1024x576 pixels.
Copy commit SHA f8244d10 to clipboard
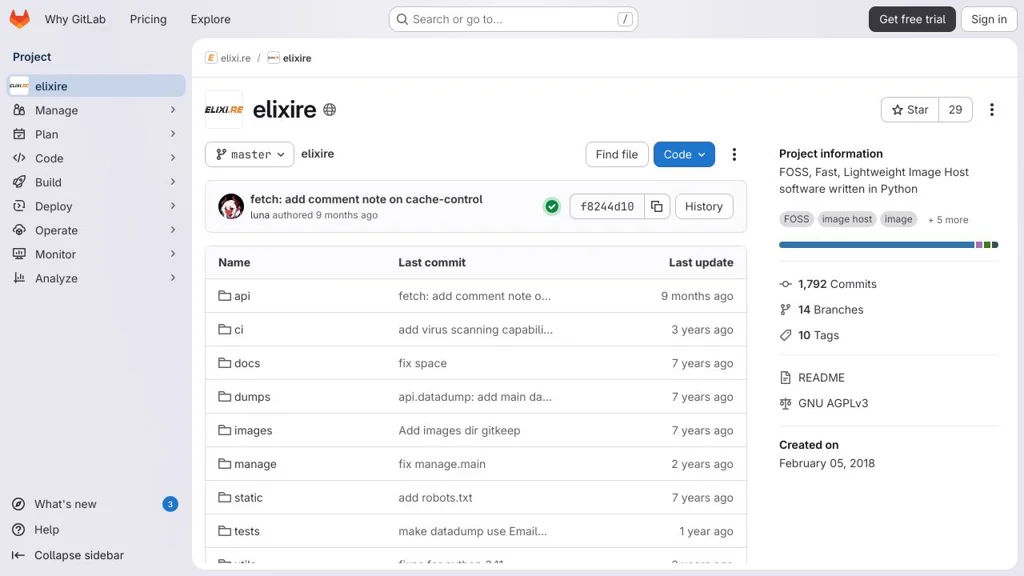[x=656, y=206]
